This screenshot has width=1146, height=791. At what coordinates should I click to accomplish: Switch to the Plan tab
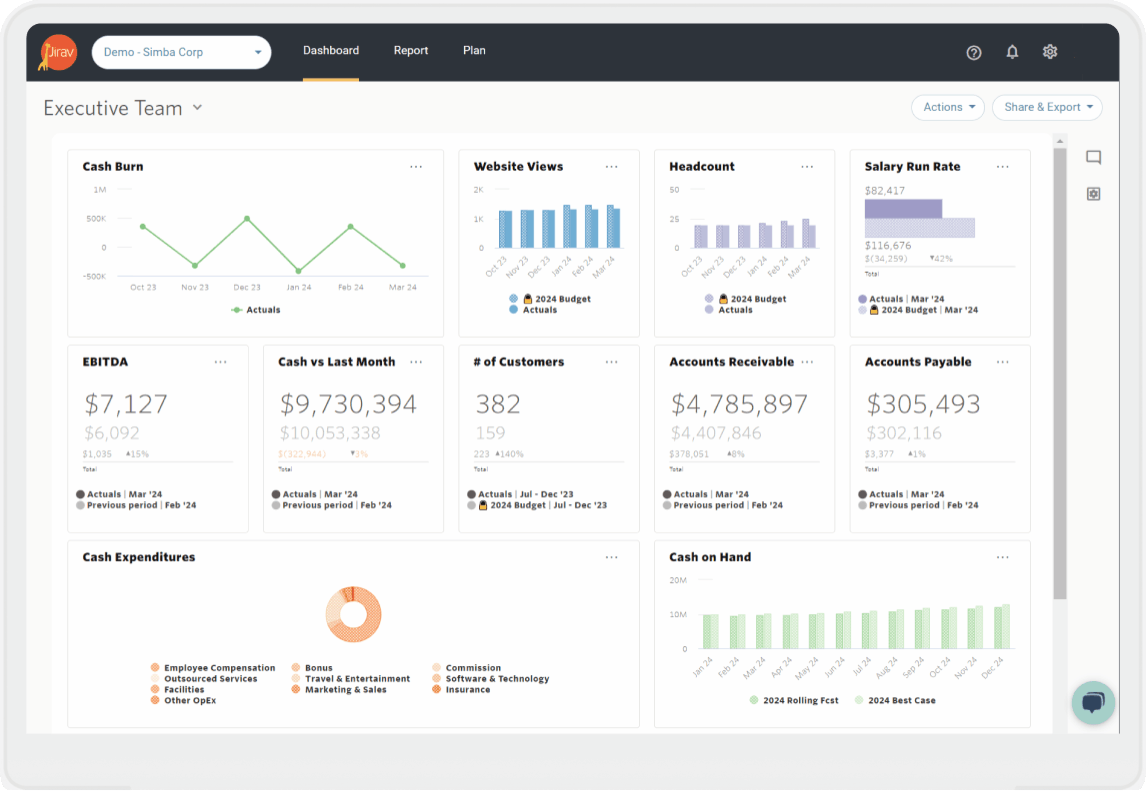click(474, 51)
